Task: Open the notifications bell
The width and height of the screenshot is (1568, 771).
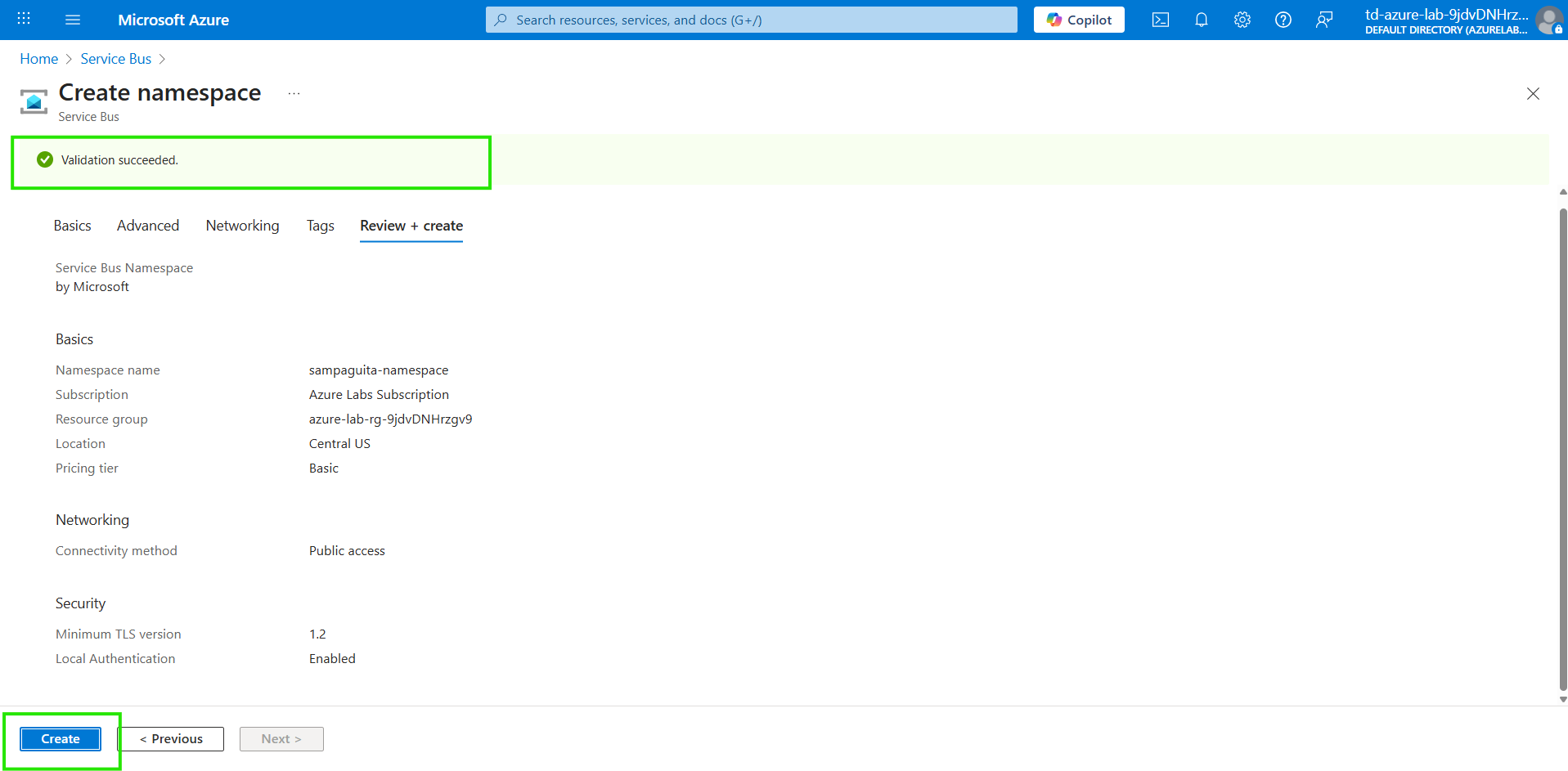Action: pyautogui.click(x=1201, y=20)
